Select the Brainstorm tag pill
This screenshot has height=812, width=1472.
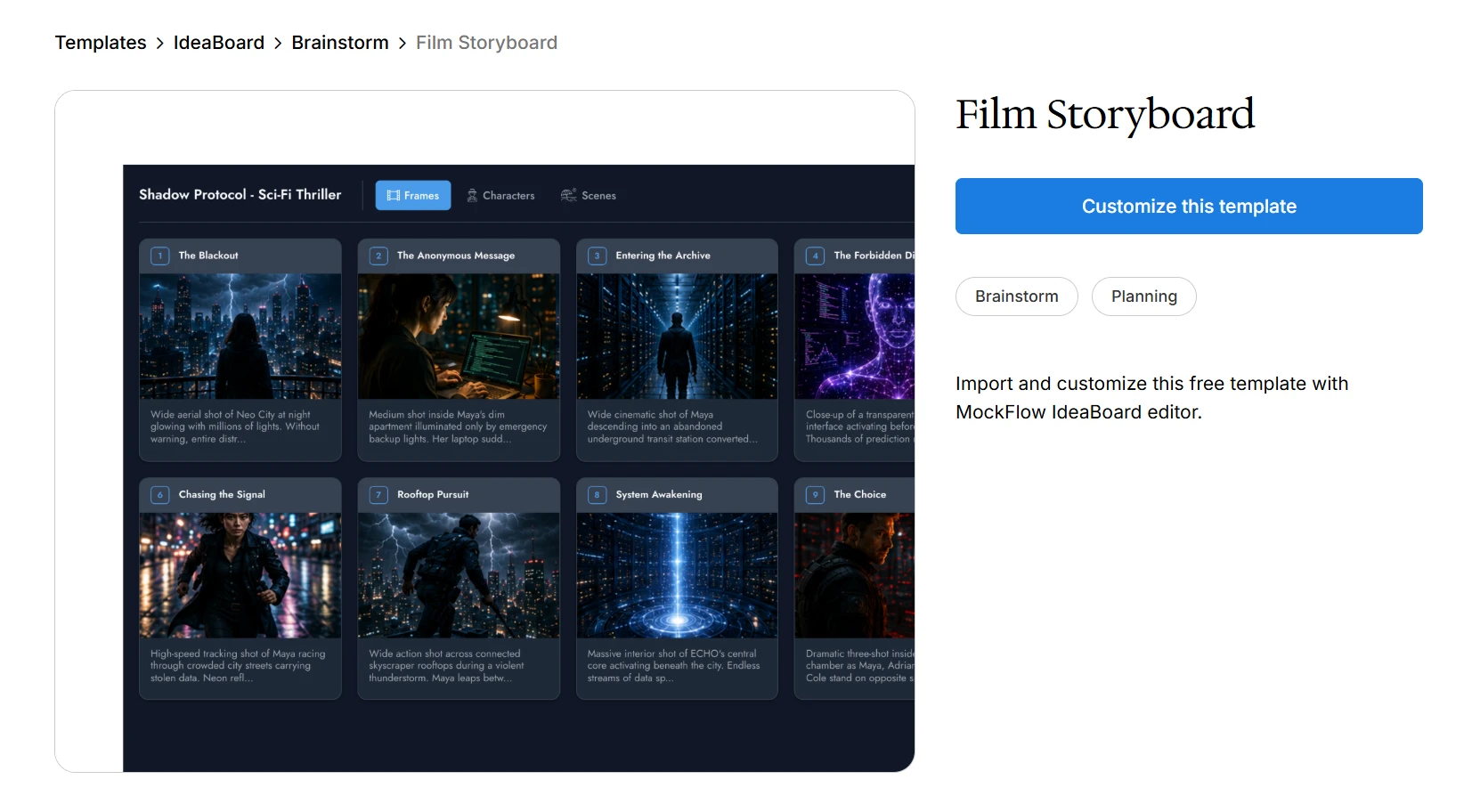coord(1017,296)
